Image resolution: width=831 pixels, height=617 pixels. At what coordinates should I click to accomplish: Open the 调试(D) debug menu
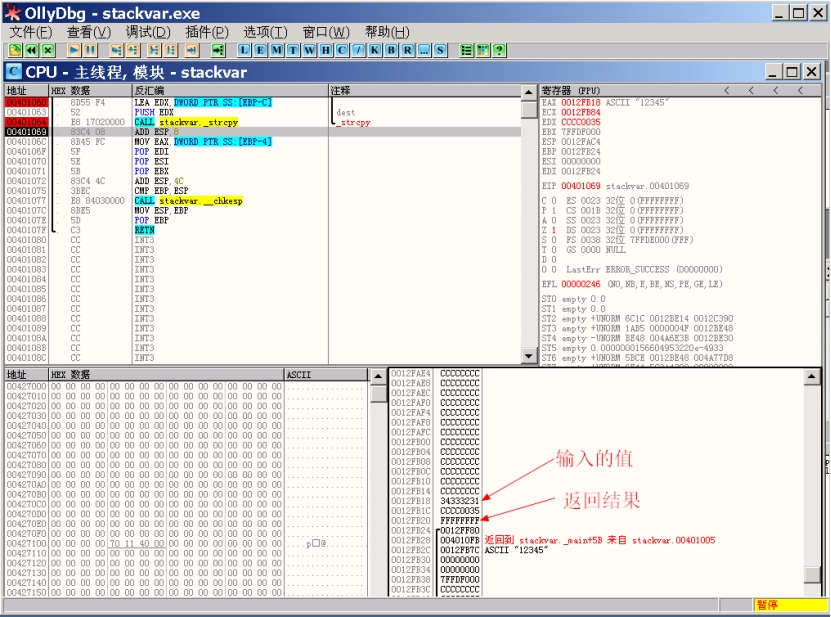[145, 32]
